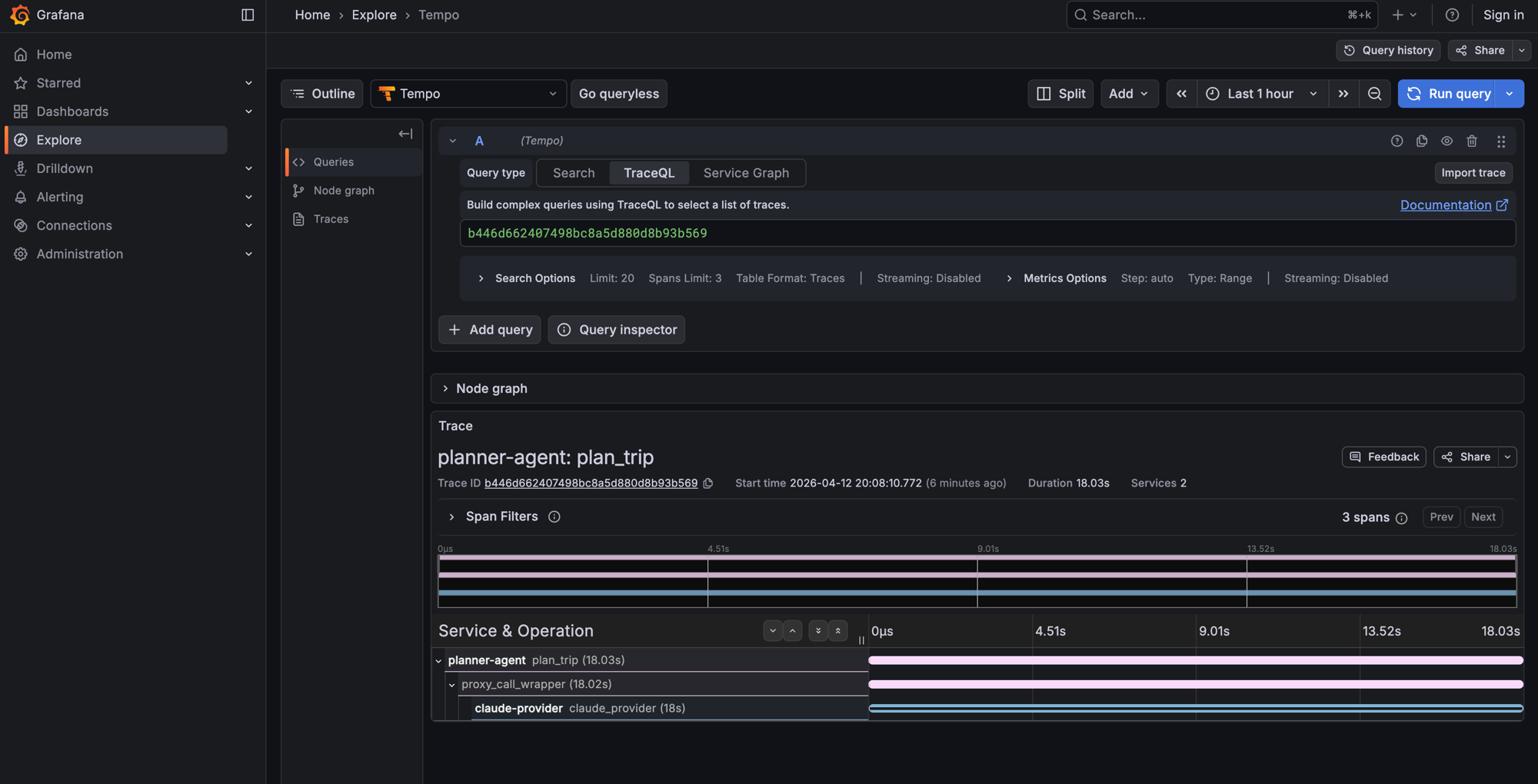Open the Last 1 hour time picker
Screen dimensions: 1538x784
[x=1260, y=93]
